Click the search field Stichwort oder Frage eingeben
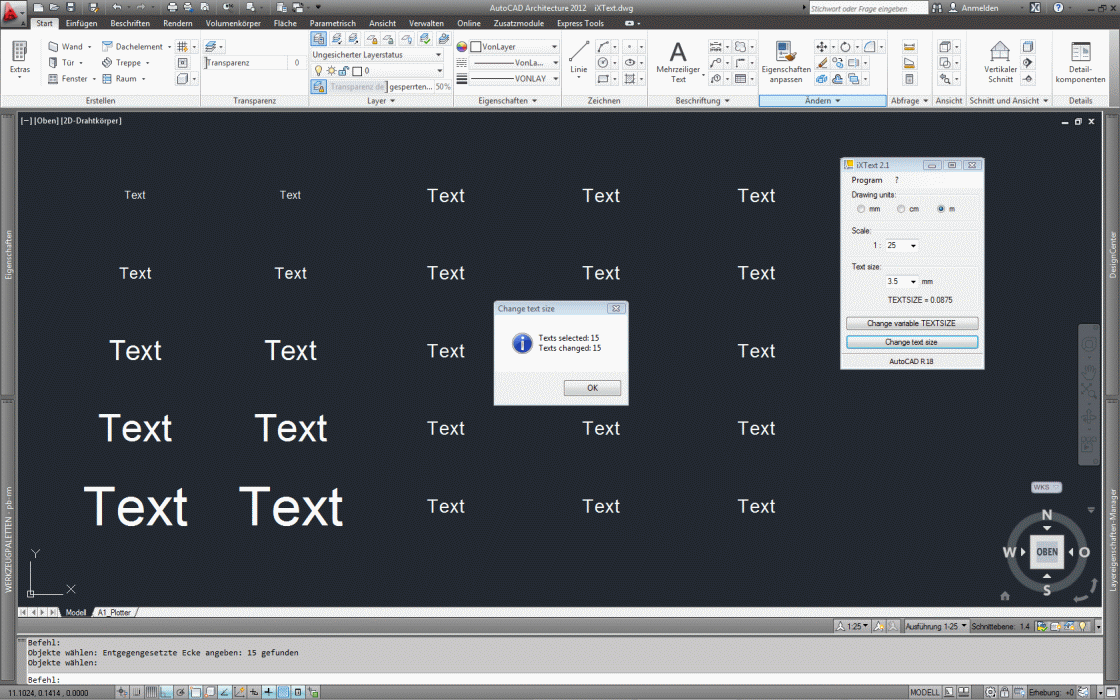 click(x=868, y=8)
